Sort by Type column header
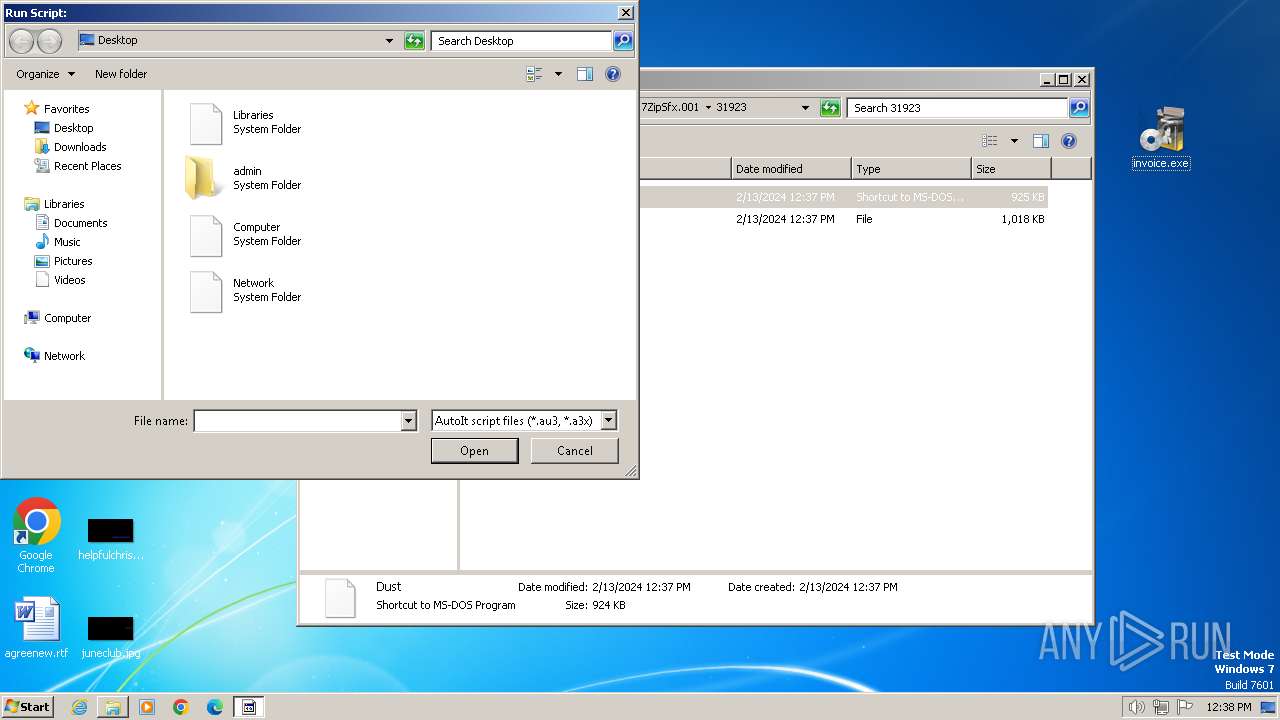Viewport: 1280px width, 720px height. 911,169
